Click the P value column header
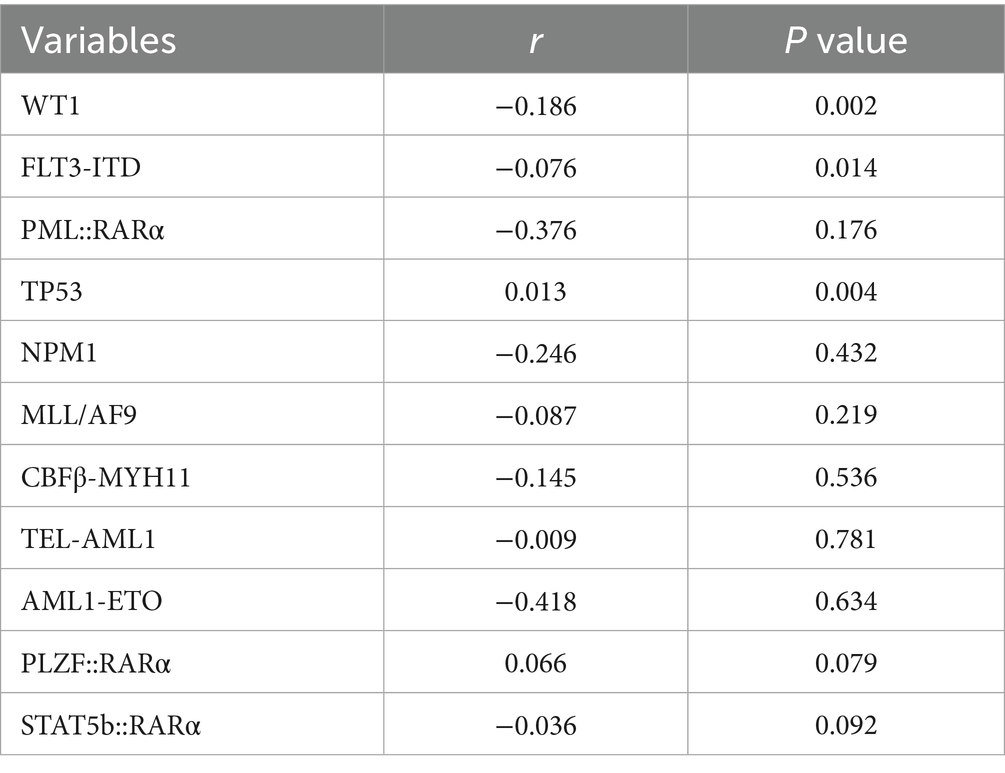The height and width of the screenshot is (773, 1005). [x=845, y=39]
